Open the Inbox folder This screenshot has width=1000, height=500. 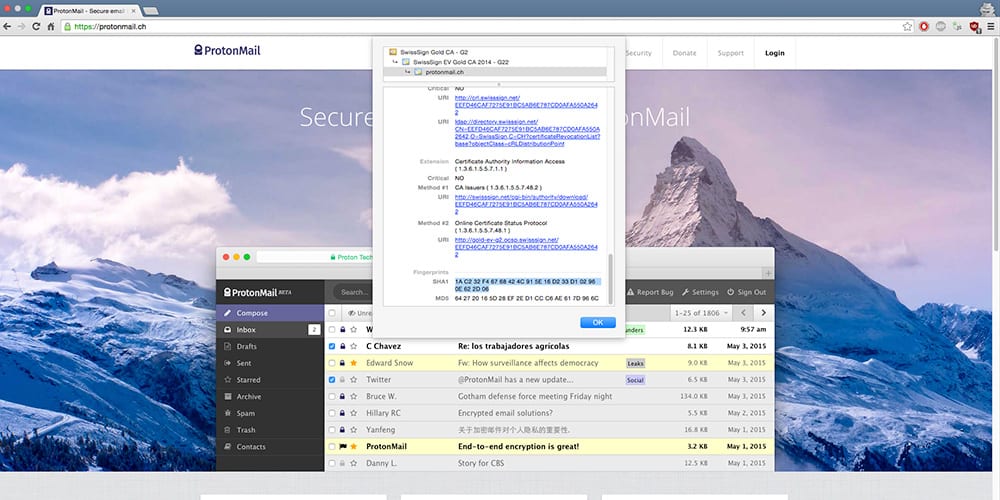click(270, 330)
